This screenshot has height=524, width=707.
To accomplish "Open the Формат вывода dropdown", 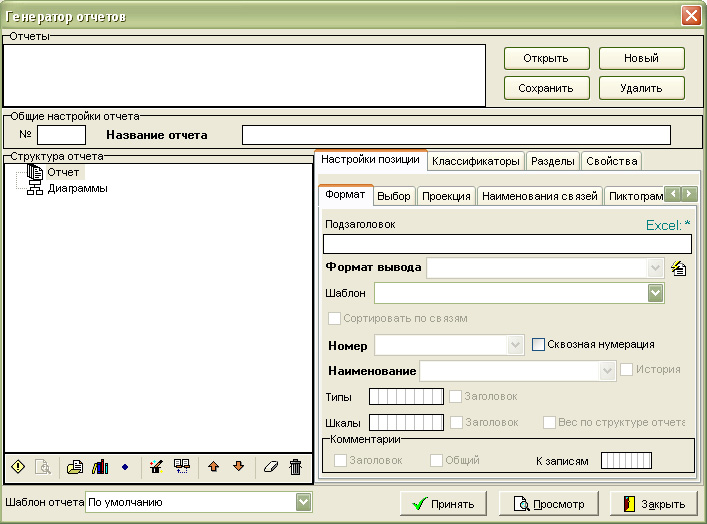I will (655, 268).
